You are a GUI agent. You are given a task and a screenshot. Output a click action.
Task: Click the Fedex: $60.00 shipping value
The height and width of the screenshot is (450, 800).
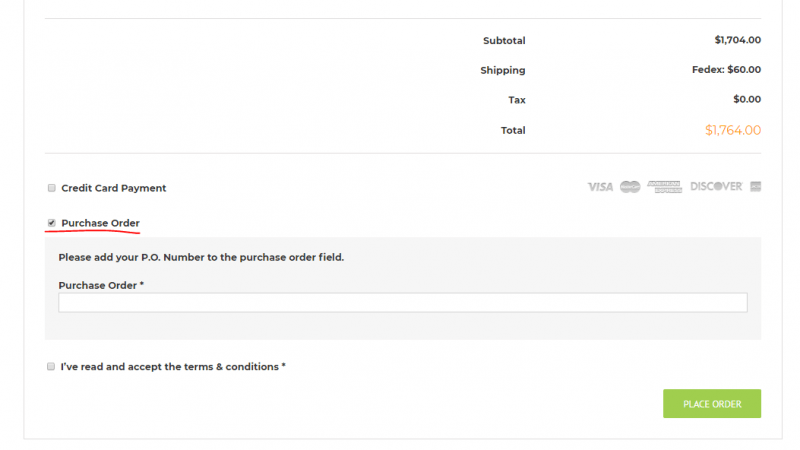pos(726,70)
